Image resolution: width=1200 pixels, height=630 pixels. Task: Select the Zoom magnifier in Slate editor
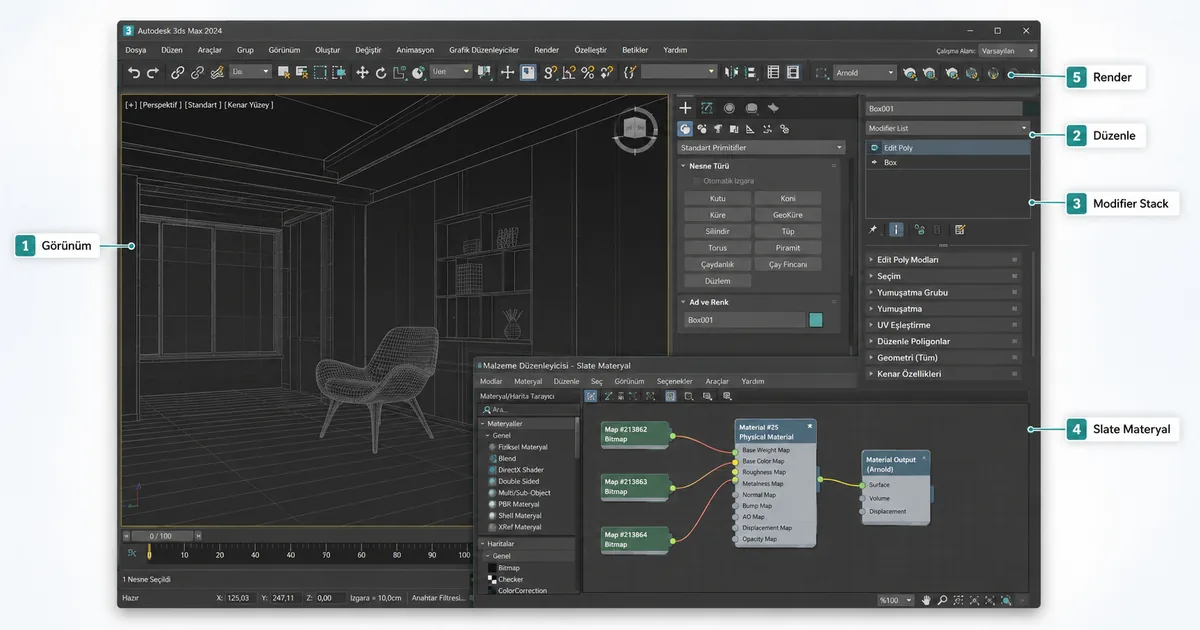pos(942,600)
